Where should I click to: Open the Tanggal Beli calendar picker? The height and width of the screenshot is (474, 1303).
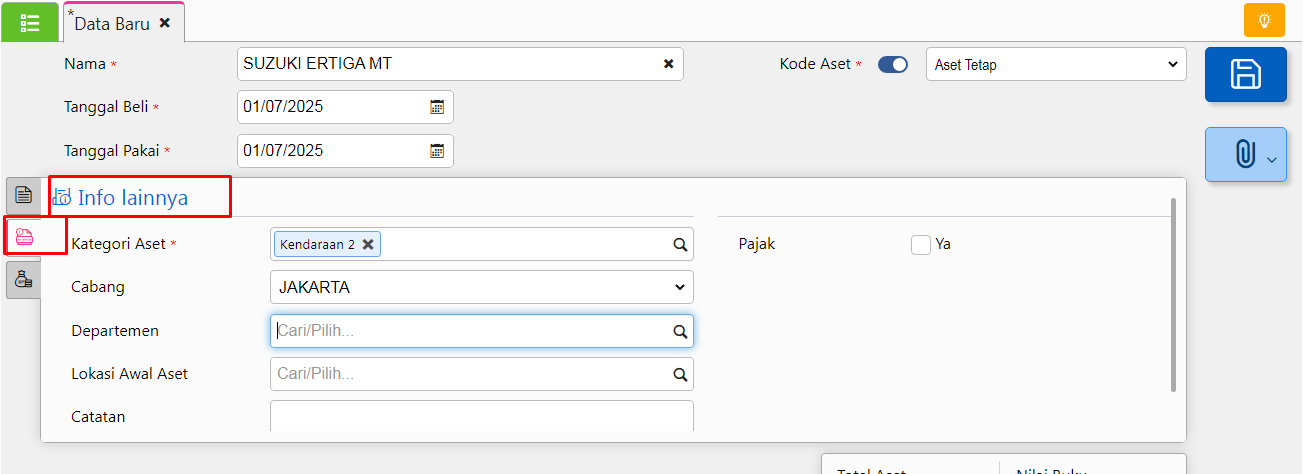(437, 107)
